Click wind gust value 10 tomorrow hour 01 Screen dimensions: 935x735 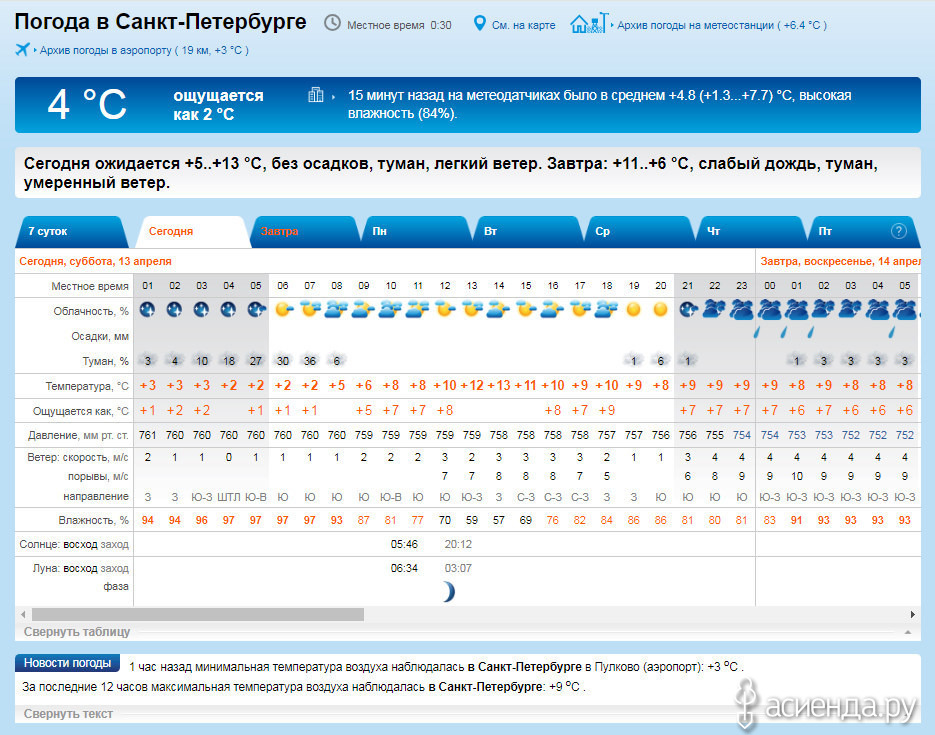[797, 476]
